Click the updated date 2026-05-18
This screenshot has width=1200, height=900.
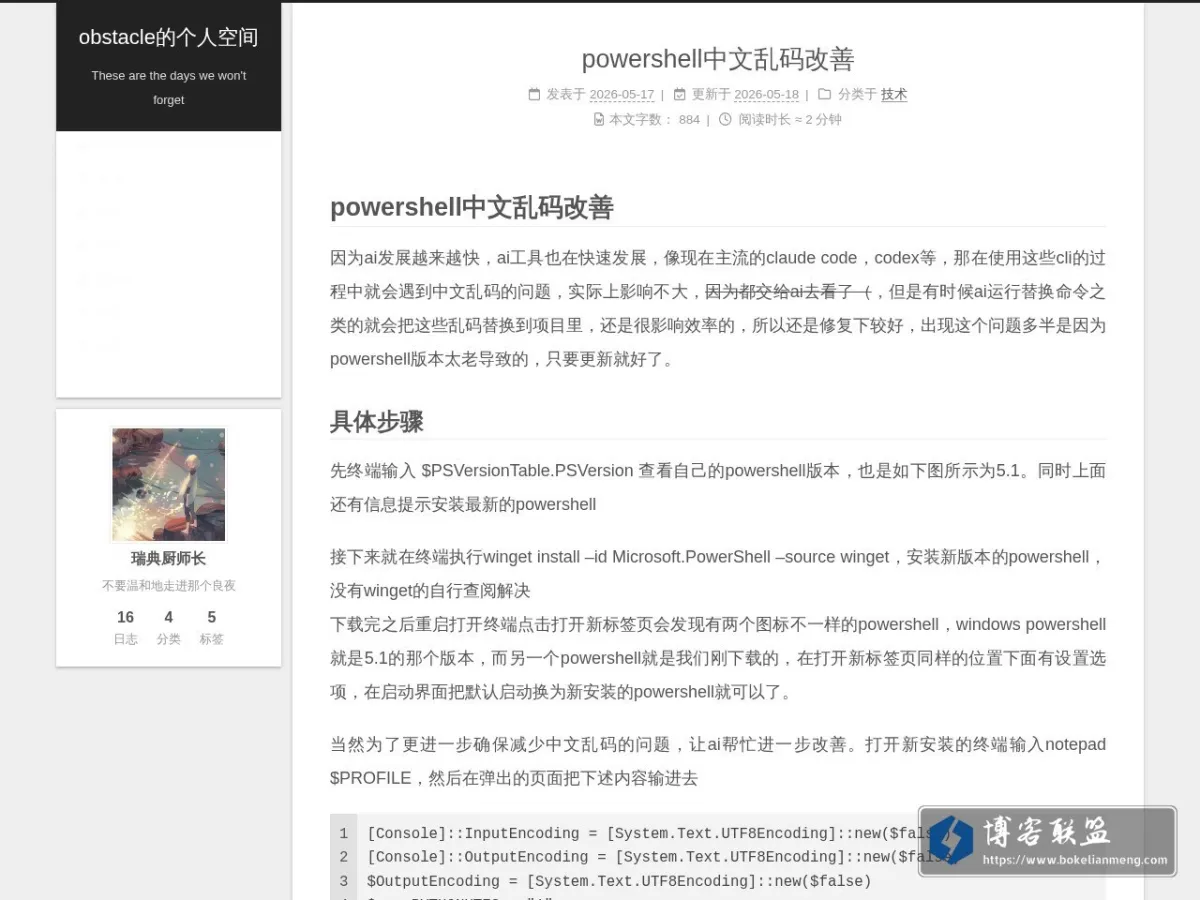point(766,95)
